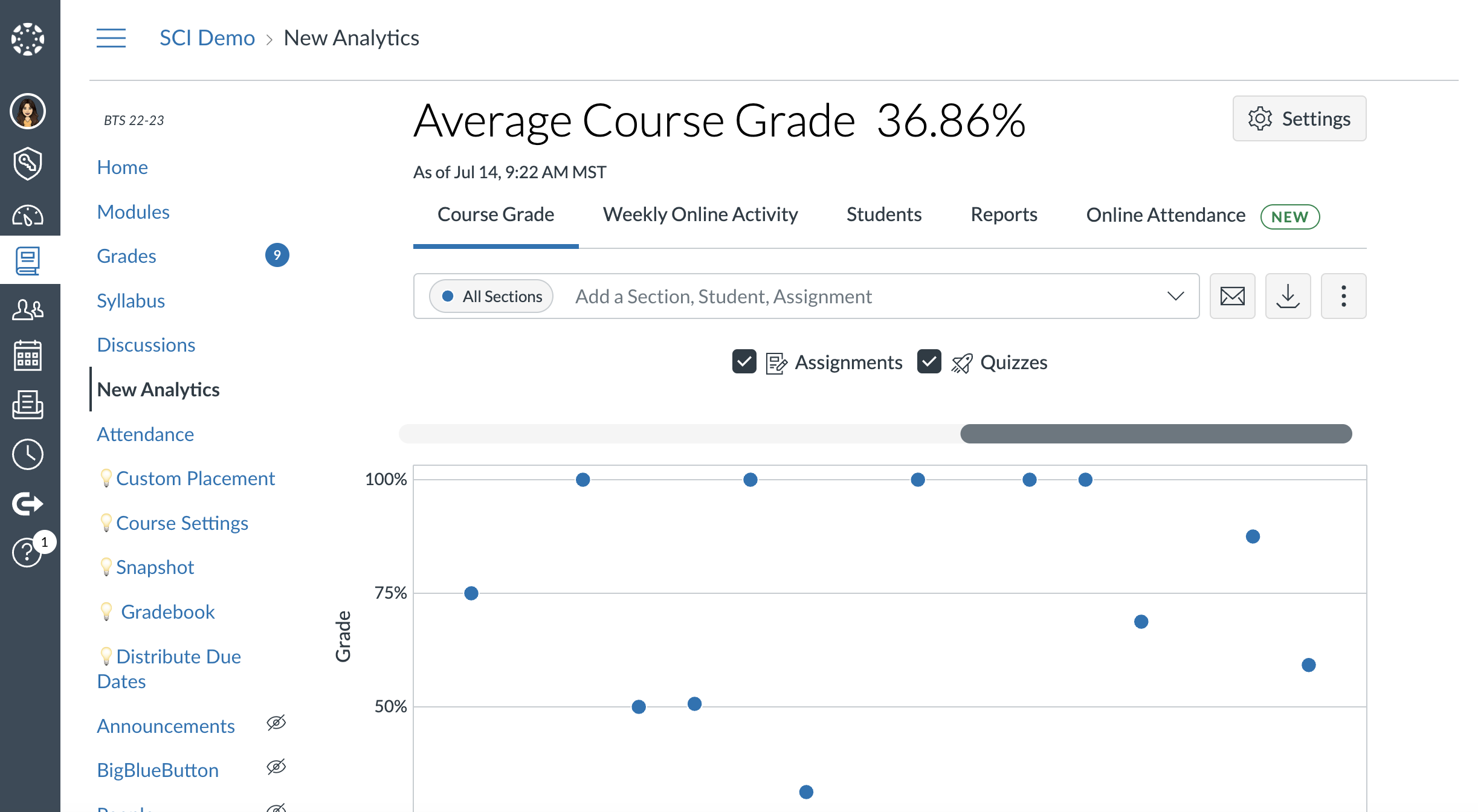Open the Modules link

134,212
